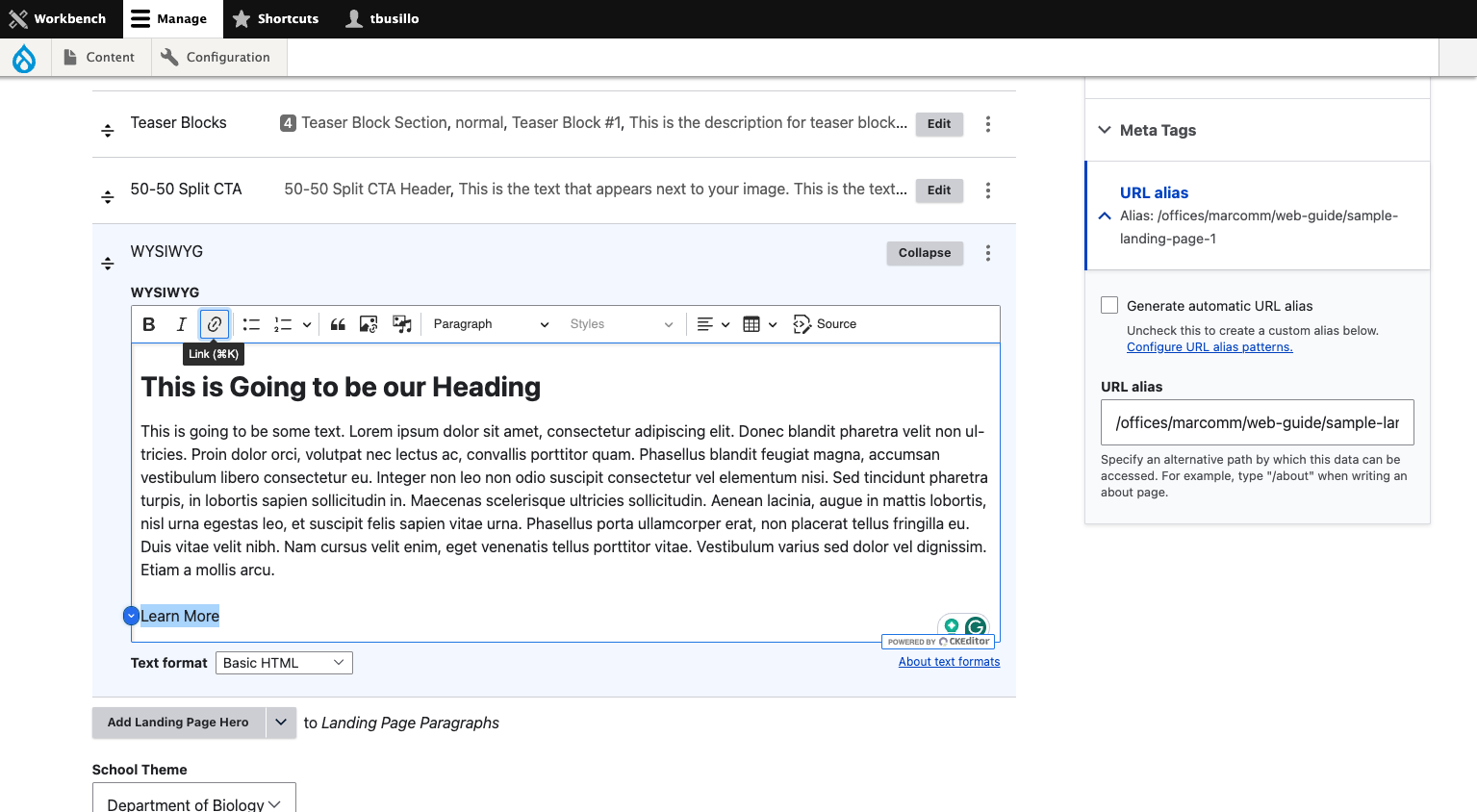Click the Grammarly icon in the editor
Image resolution: width=1477 pixels, height=812 pixels.
[x=976, y=627]
